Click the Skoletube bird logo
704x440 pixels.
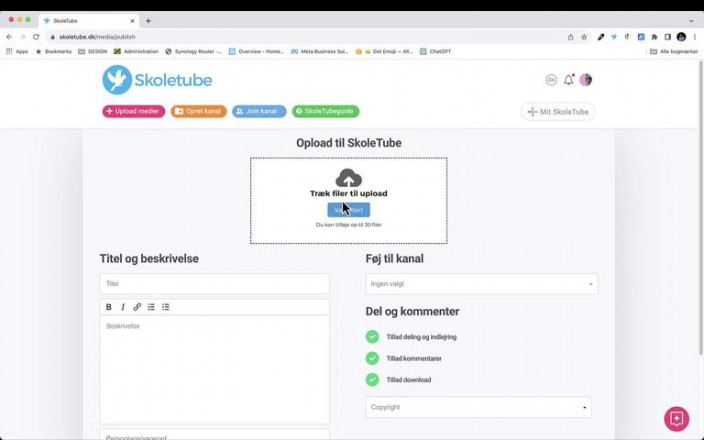coord(117,80)
